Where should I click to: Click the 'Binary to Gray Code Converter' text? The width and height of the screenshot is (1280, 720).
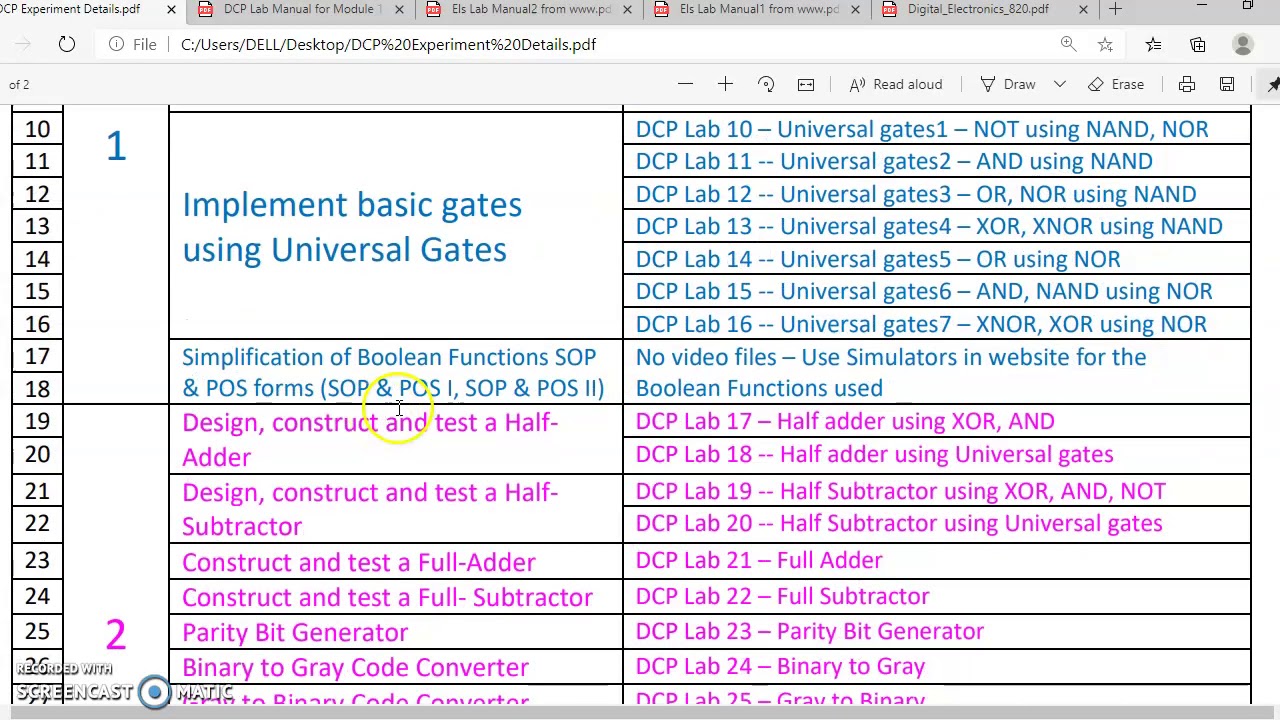tap(355, 667)
